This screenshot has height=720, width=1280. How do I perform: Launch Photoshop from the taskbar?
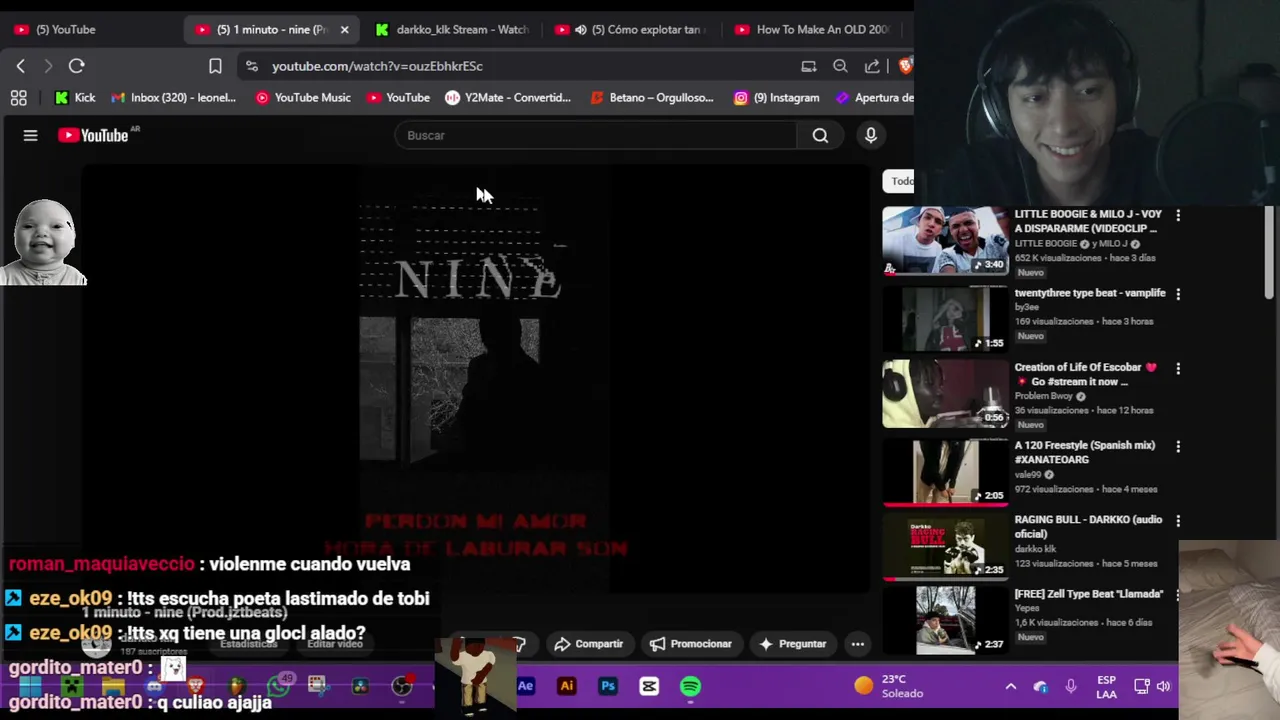607,686
